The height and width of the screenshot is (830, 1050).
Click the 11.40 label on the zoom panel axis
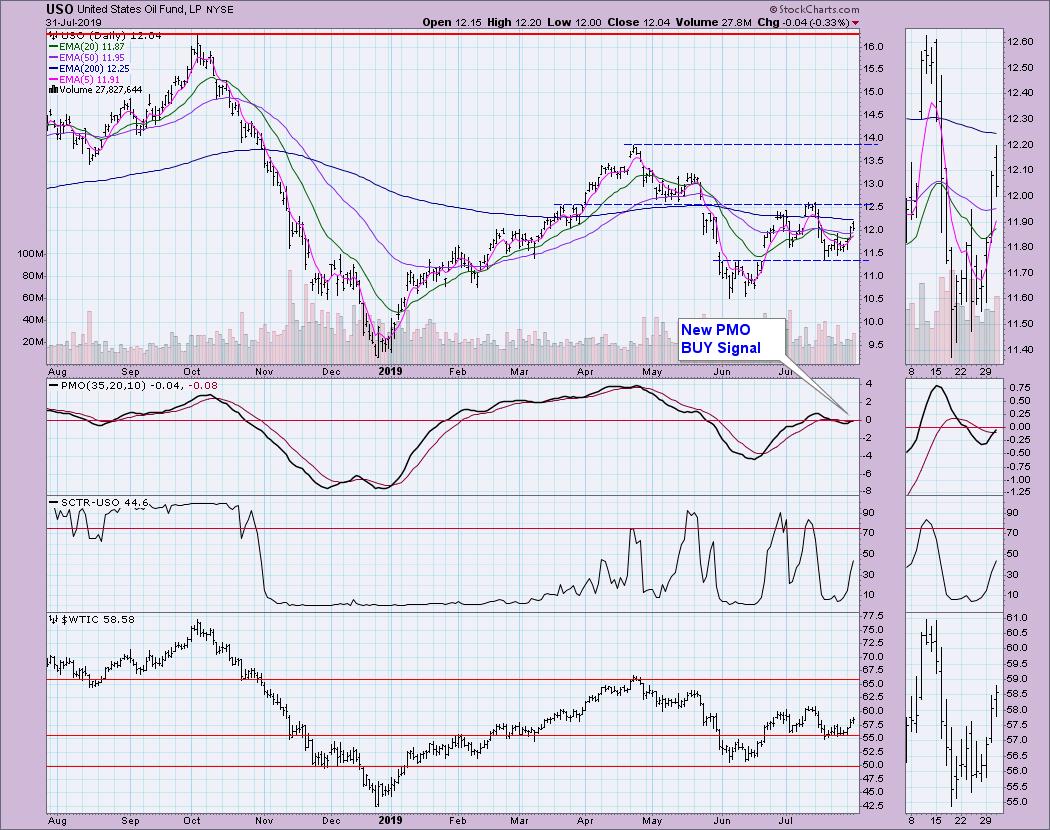[x=1020, y=350]
